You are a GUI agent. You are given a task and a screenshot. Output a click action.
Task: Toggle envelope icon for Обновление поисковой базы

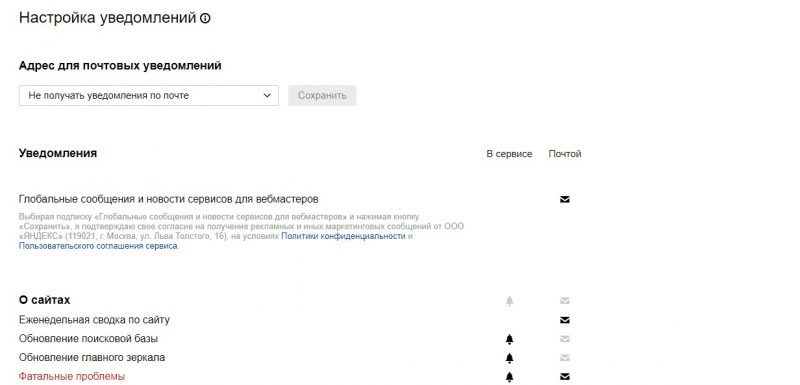564,339
